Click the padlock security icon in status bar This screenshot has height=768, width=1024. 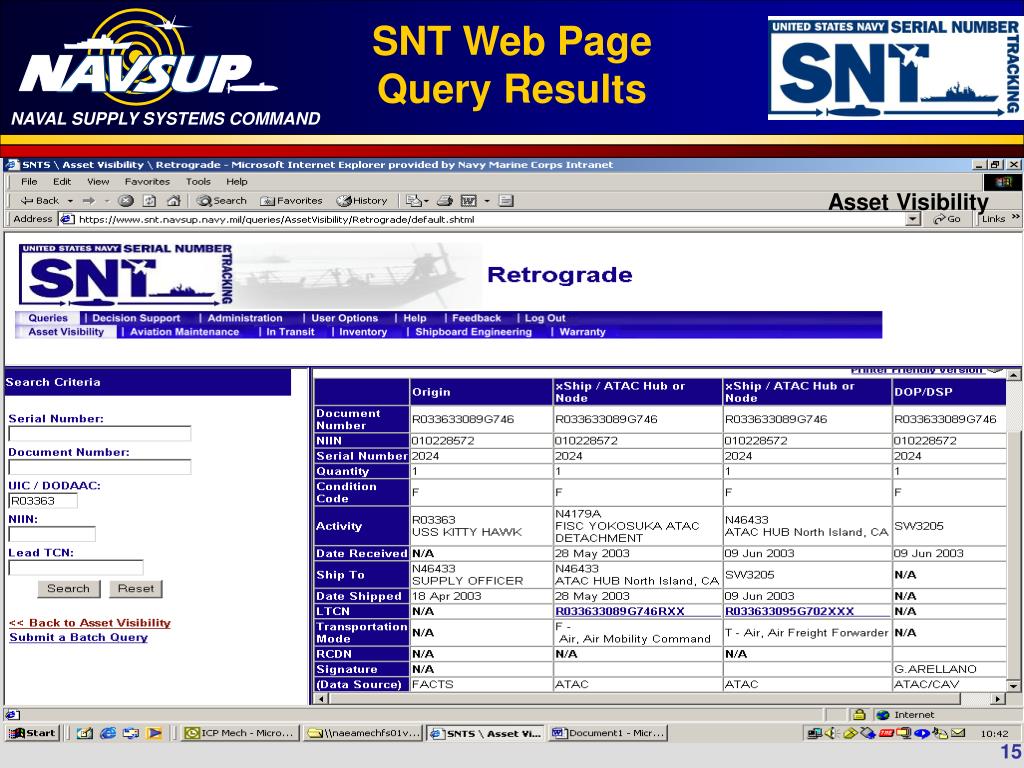[859, 714]
